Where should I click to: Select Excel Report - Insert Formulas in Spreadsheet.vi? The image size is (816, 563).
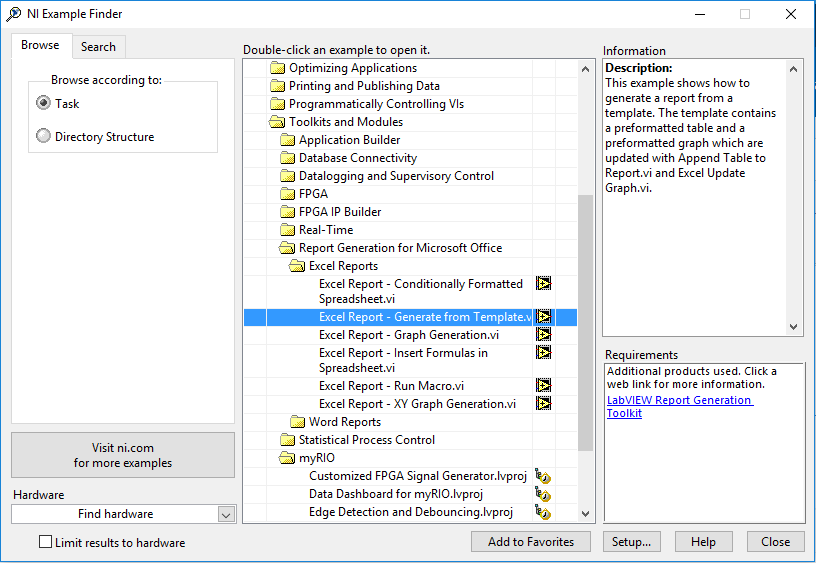(403, 361)
